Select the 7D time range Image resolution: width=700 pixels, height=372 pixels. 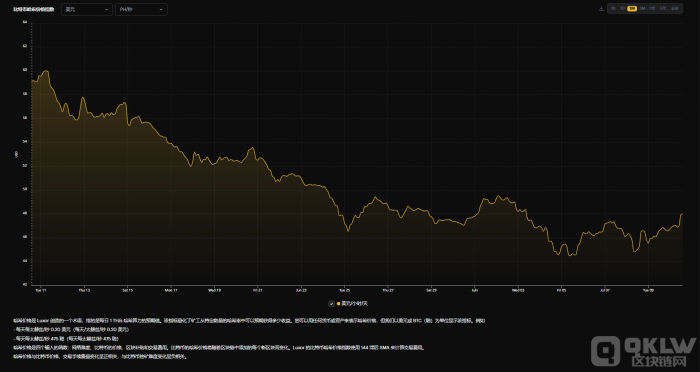622,8
